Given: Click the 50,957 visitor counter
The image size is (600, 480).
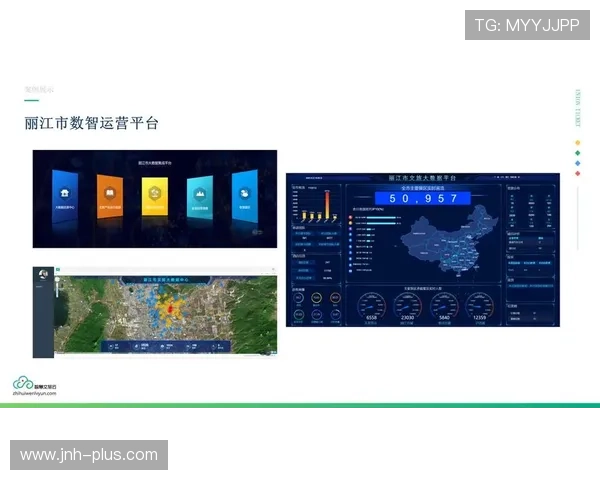Looking at the screenshot, I should coord(422,198).
